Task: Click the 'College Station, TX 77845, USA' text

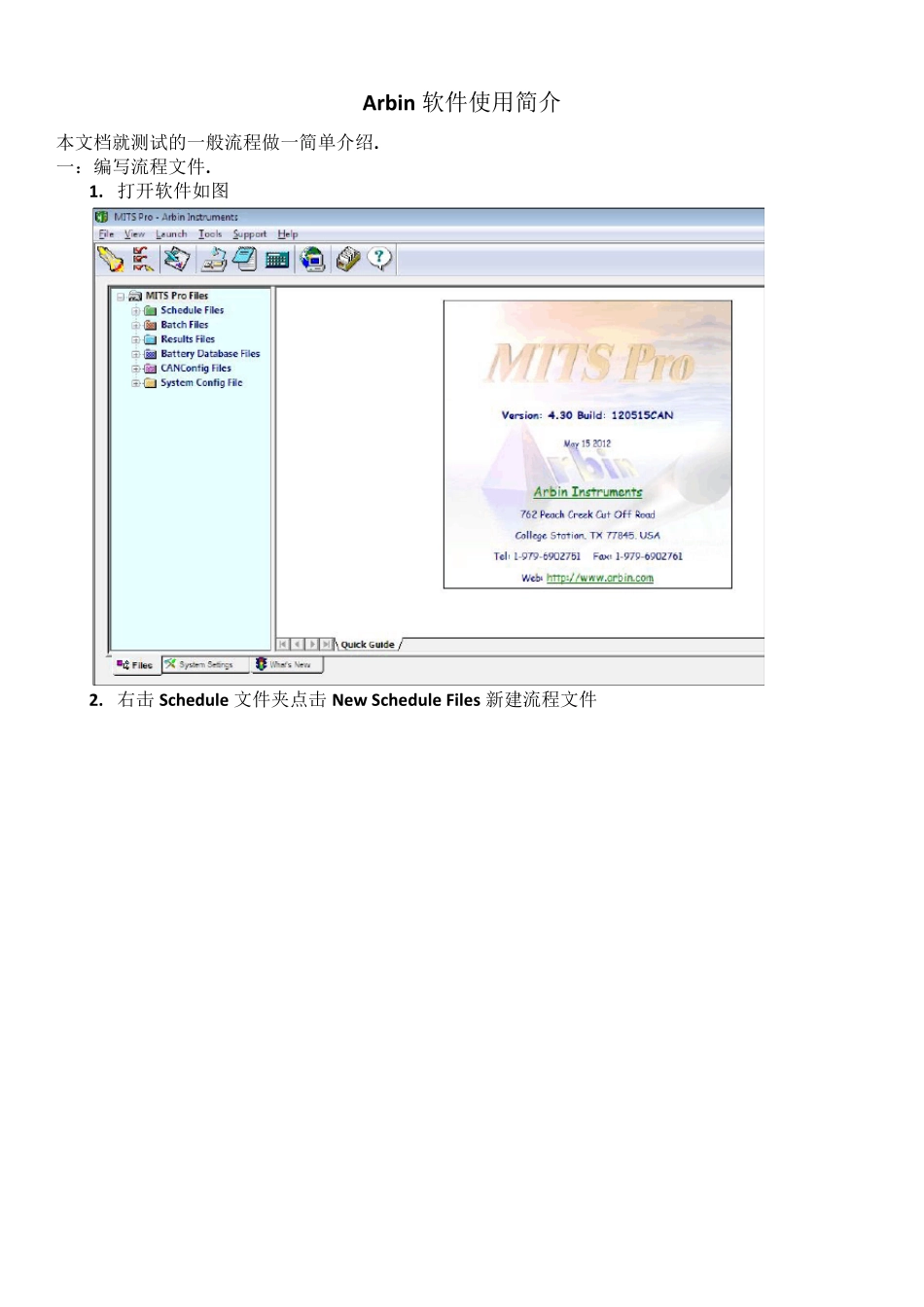Action: (587, 536)
